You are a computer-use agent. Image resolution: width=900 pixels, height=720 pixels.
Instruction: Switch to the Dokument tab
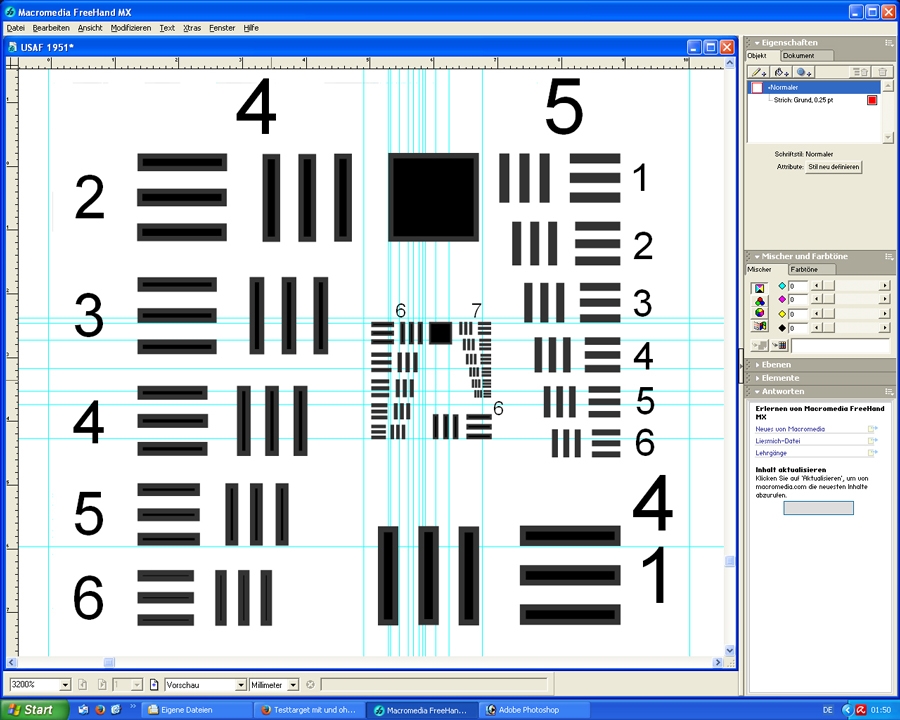[x=798, y=56]
